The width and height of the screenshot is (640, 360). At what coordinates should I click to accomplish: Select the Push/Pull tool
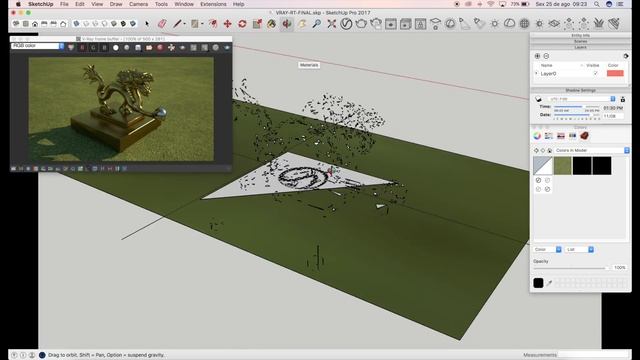[213, 24]
